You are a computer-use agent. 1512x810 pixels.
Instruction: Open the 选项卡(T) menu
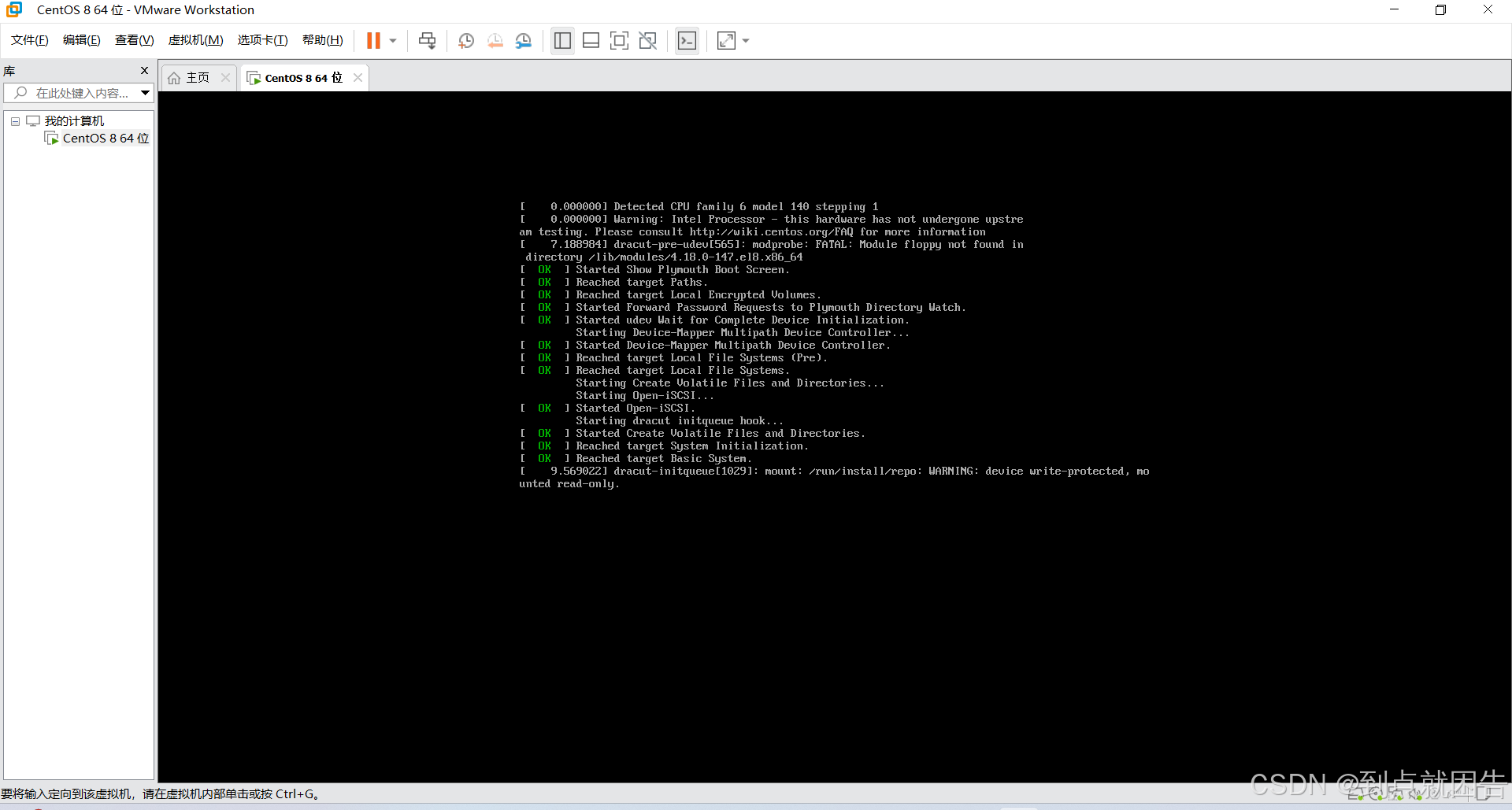point(262,40)
